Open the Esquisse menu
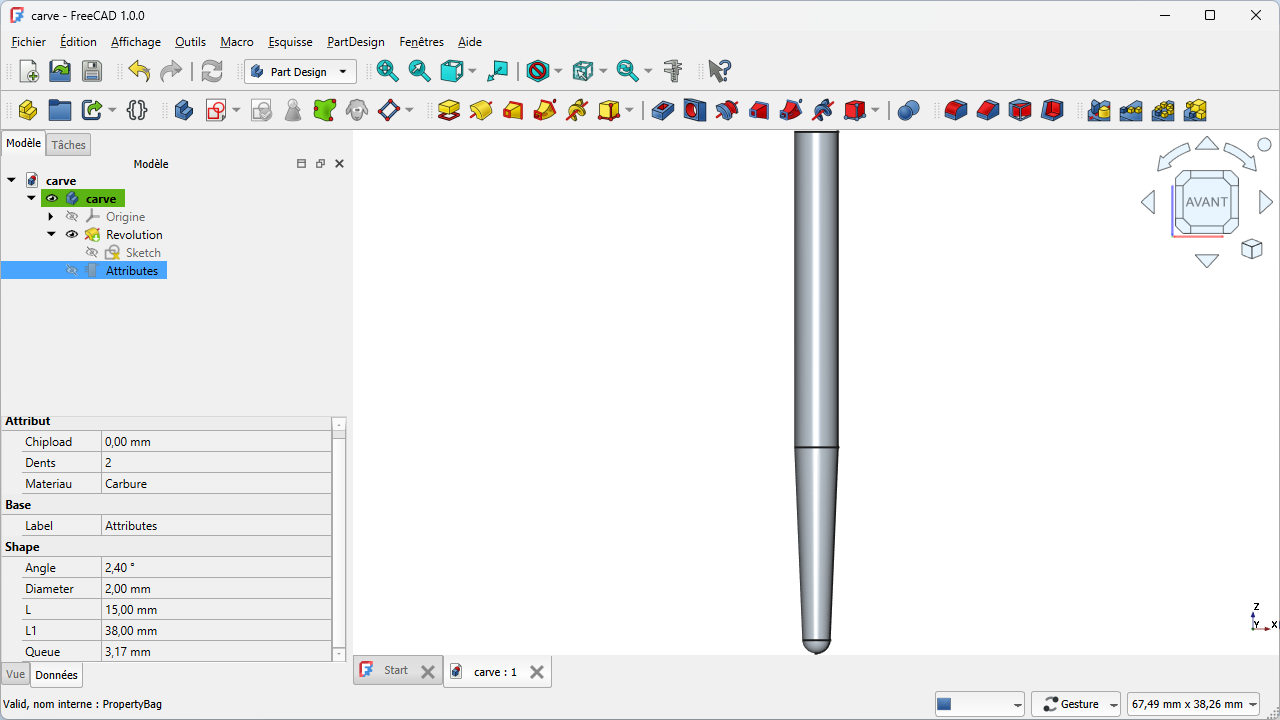The image size is (1280, 720). (x=290, y=42)
